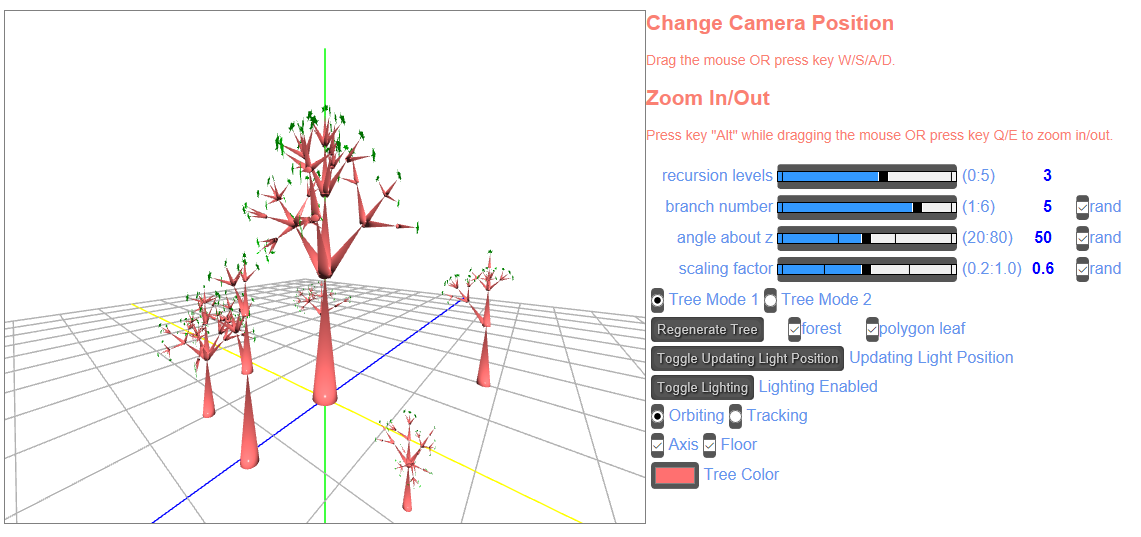Select Tree Mode 2 radio button

(770, 300)
